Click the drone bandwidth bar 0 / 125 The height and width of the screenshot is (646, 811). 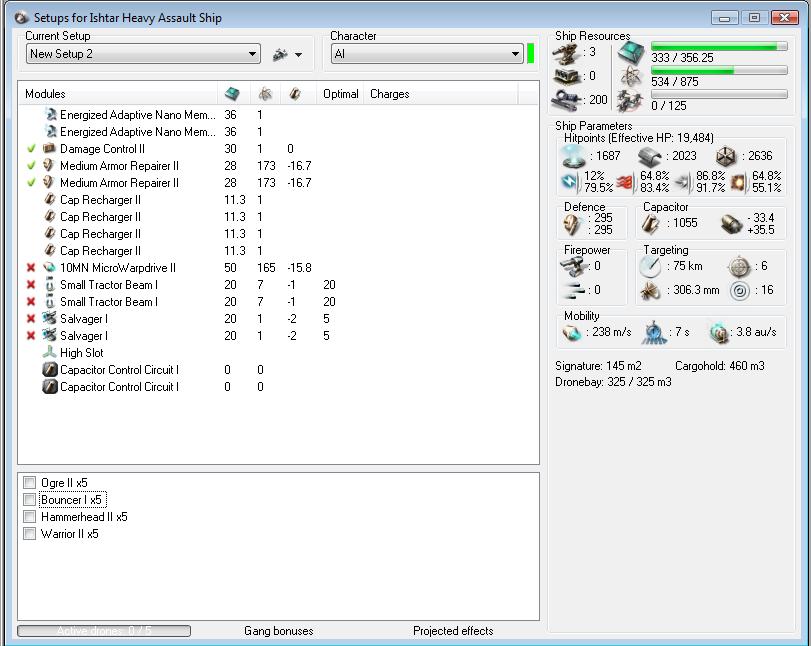click(719, 94)
